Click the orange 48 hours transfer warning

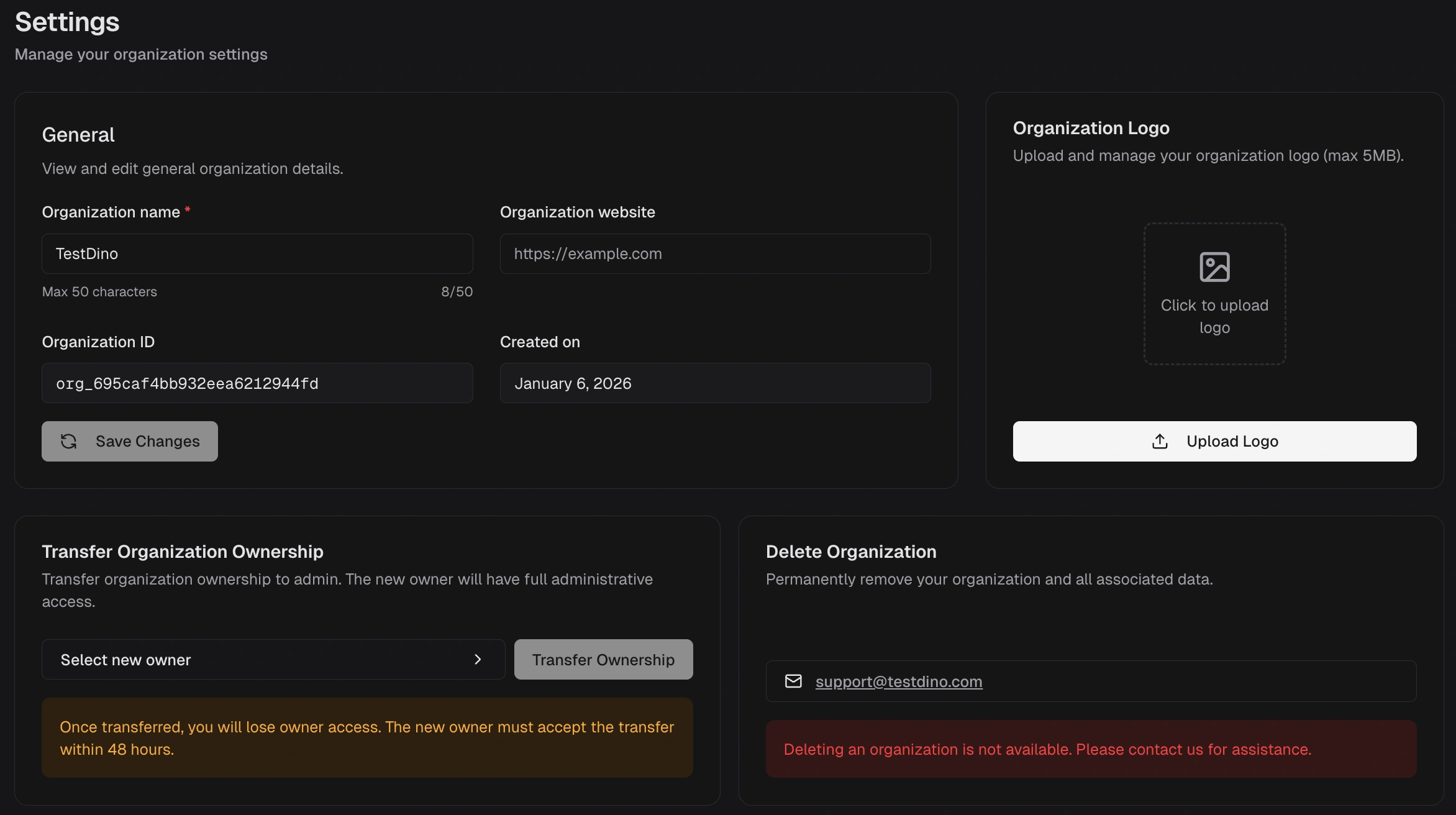[x=367, y=738]
